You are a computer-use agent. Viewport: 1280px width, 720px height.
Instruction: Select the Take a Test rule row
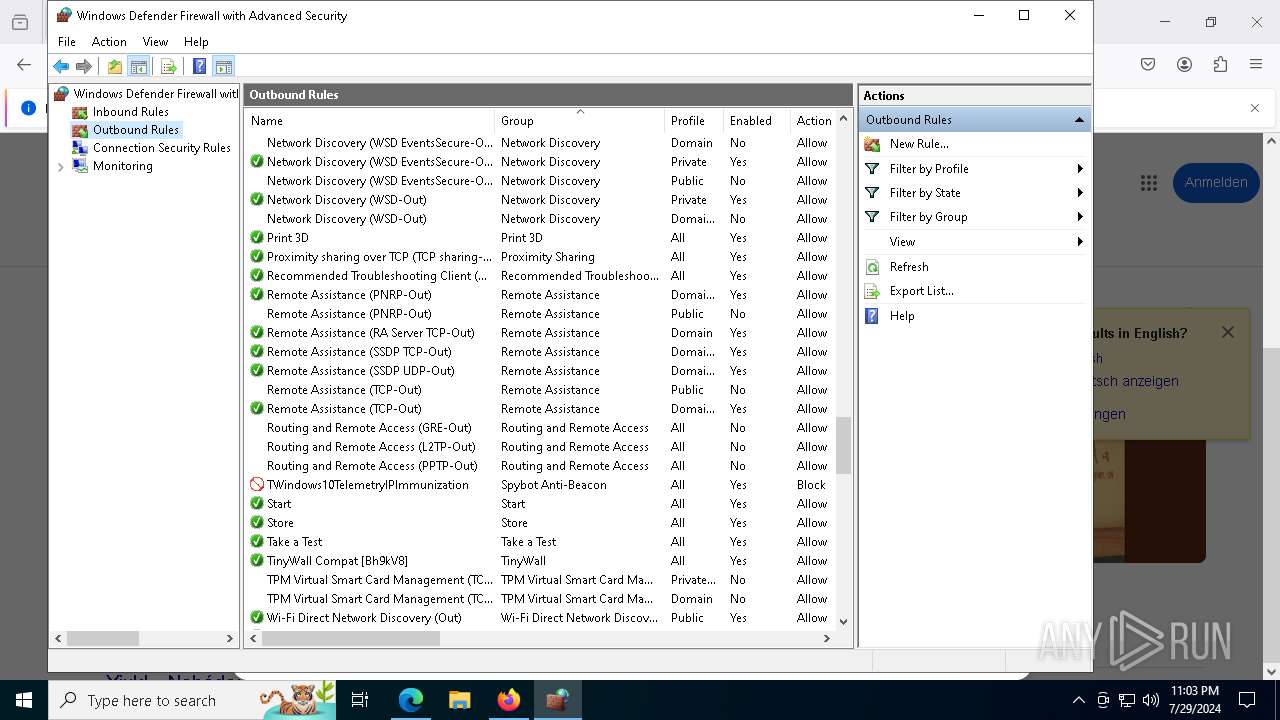pyautogui.click(x=540, y=542)
